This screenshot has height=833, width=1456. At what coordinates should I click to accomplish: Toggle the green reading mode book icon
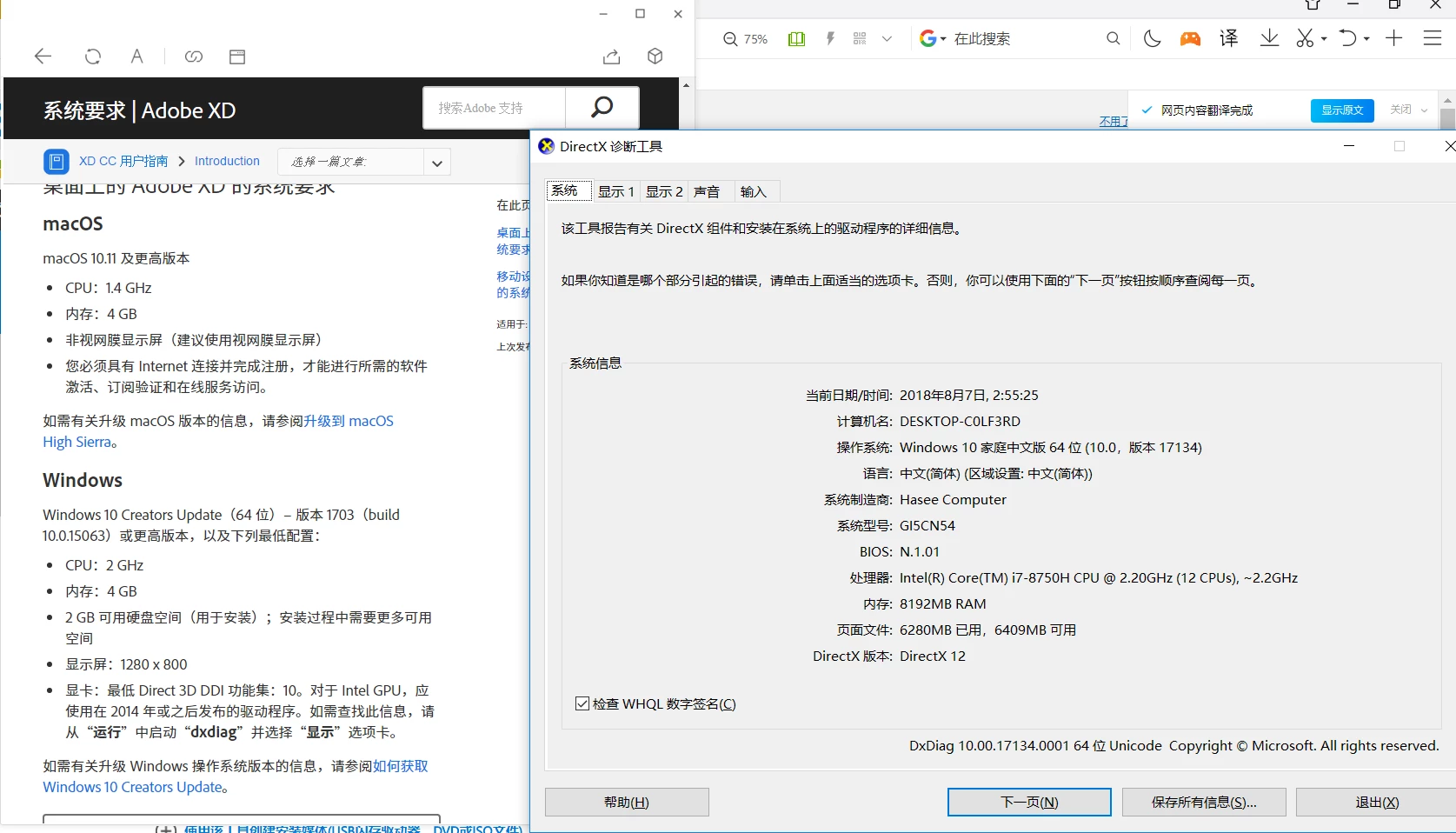coord(796,39)
